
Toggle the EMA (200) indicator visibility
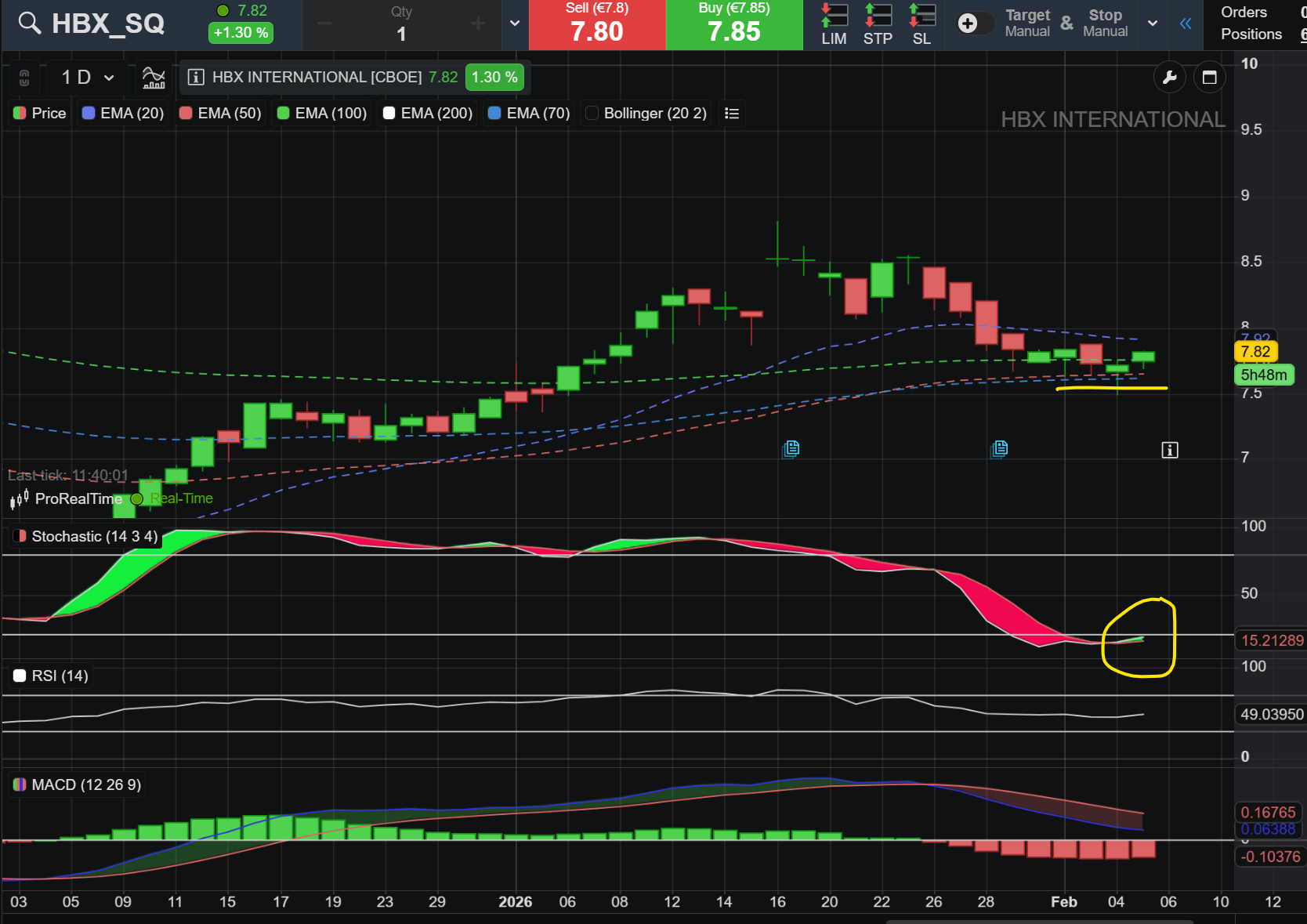(x=428, y=114)
